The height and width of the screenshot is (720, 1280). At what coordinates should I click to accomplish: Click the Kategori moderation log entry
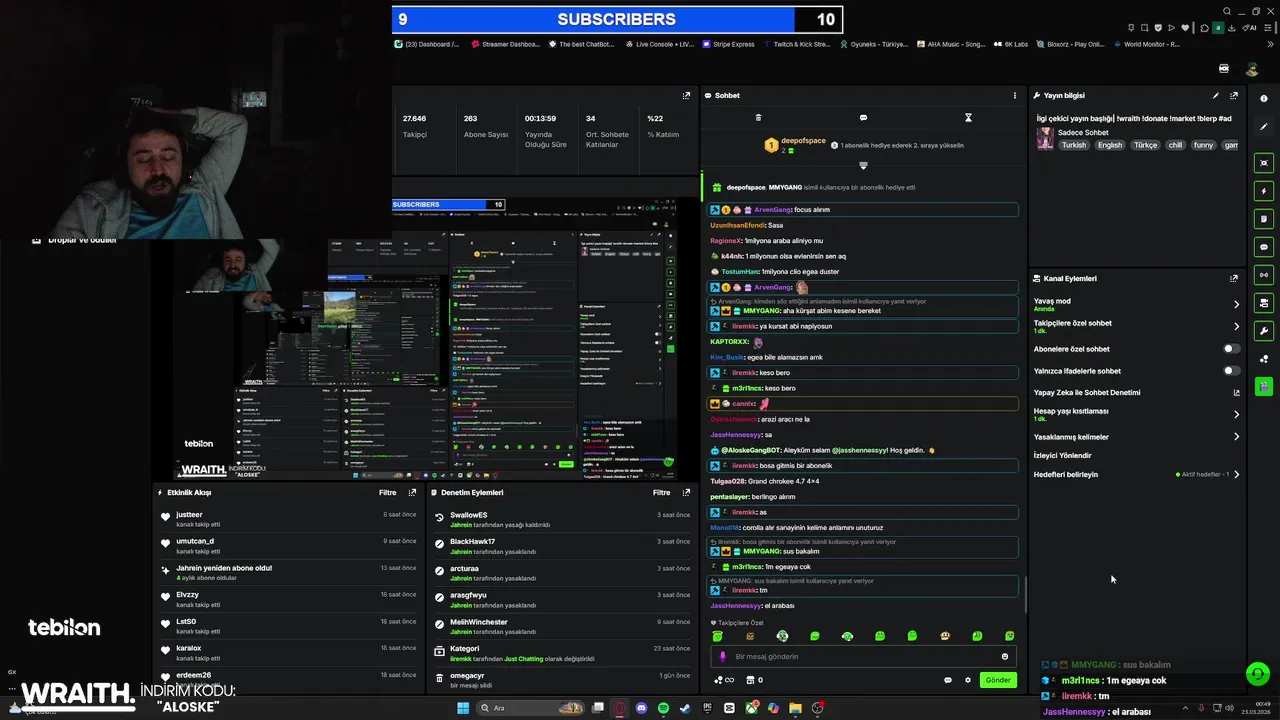pos(560,653)
